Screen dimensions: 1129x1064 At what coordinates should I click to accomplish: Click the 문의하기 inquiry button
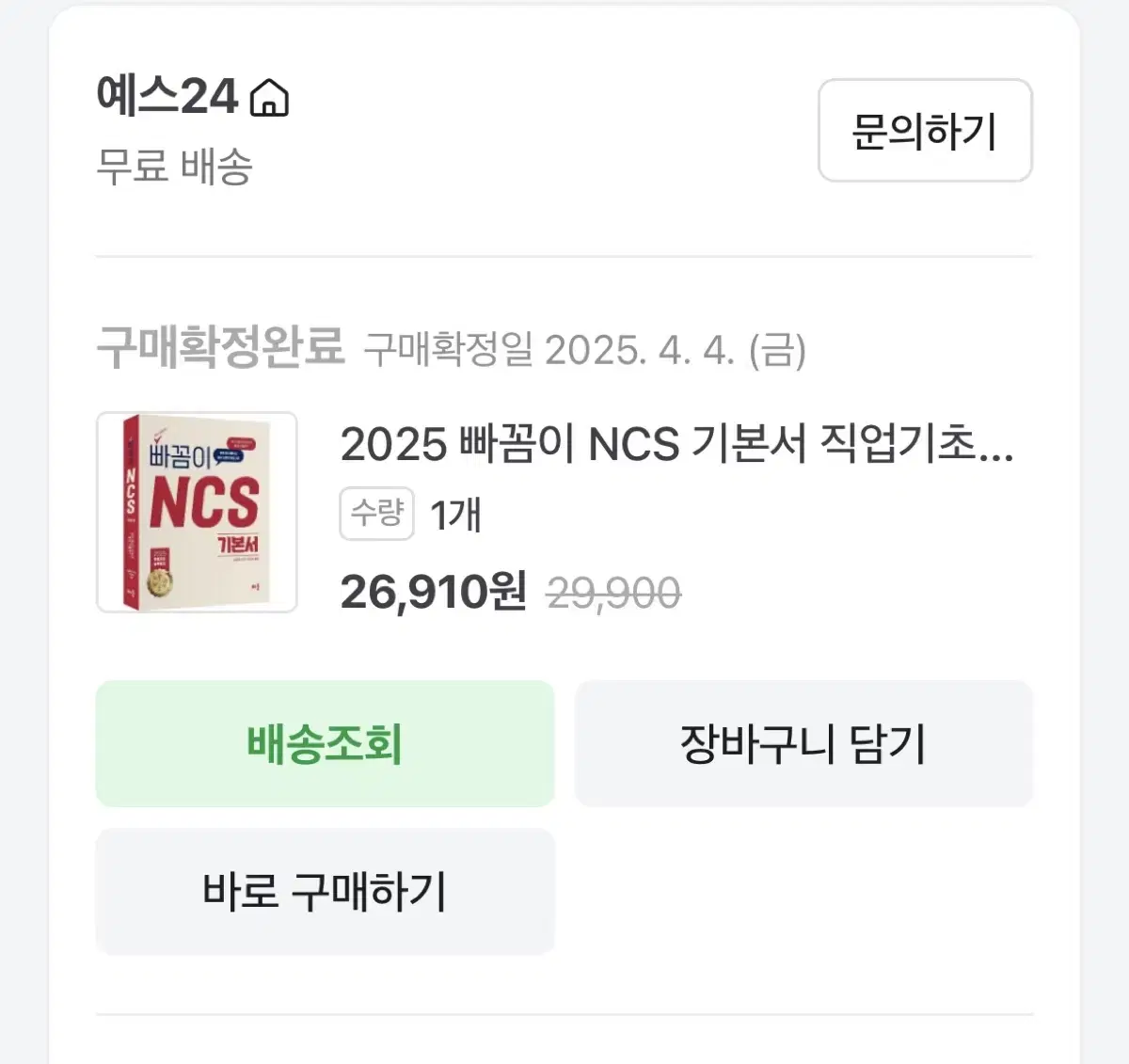[923, 132]
